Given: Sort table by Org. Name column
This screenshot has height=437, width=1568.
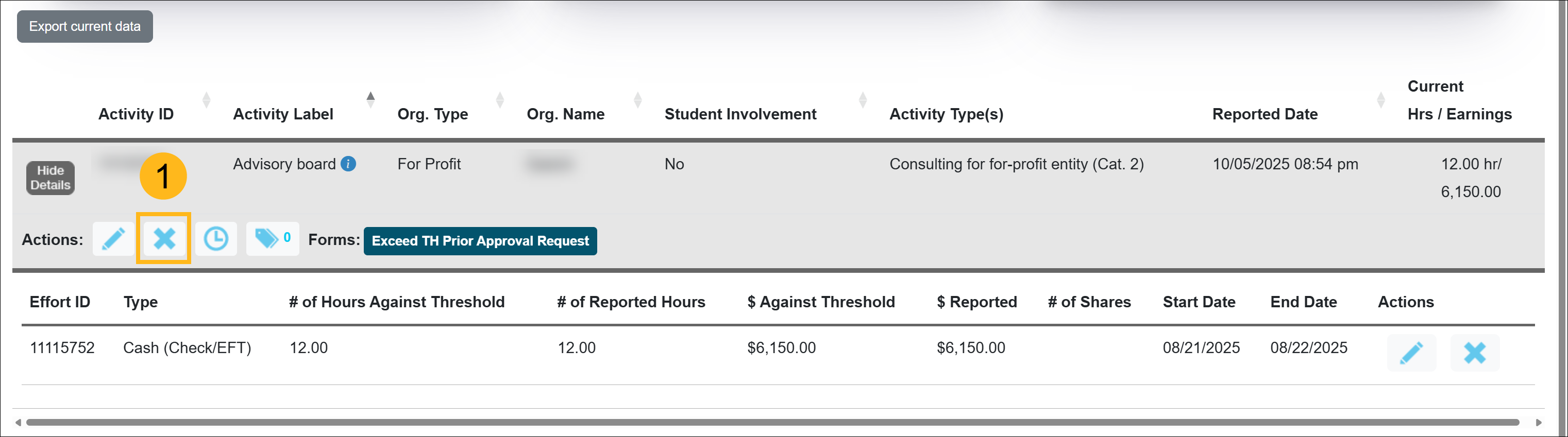Looking at the screenshot, I should pyautogui.click(x=565, y=114).
